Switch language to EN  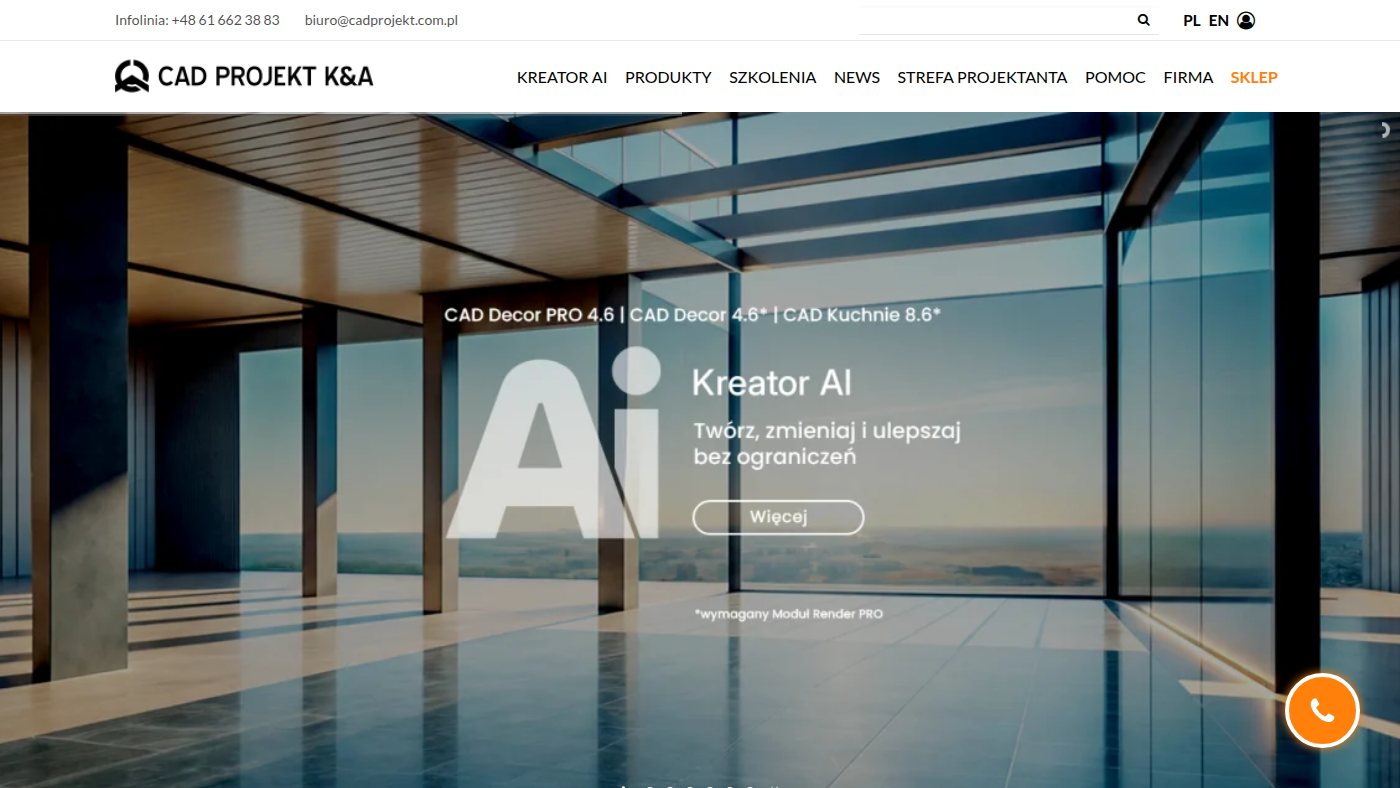(1218, 20)
